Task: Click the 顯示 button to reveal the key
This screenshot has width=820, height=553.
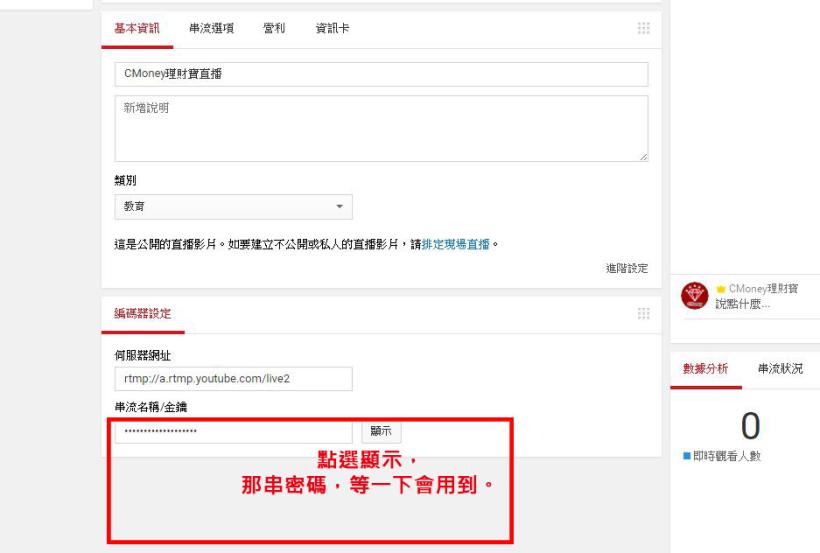Action: click(381, 431)
